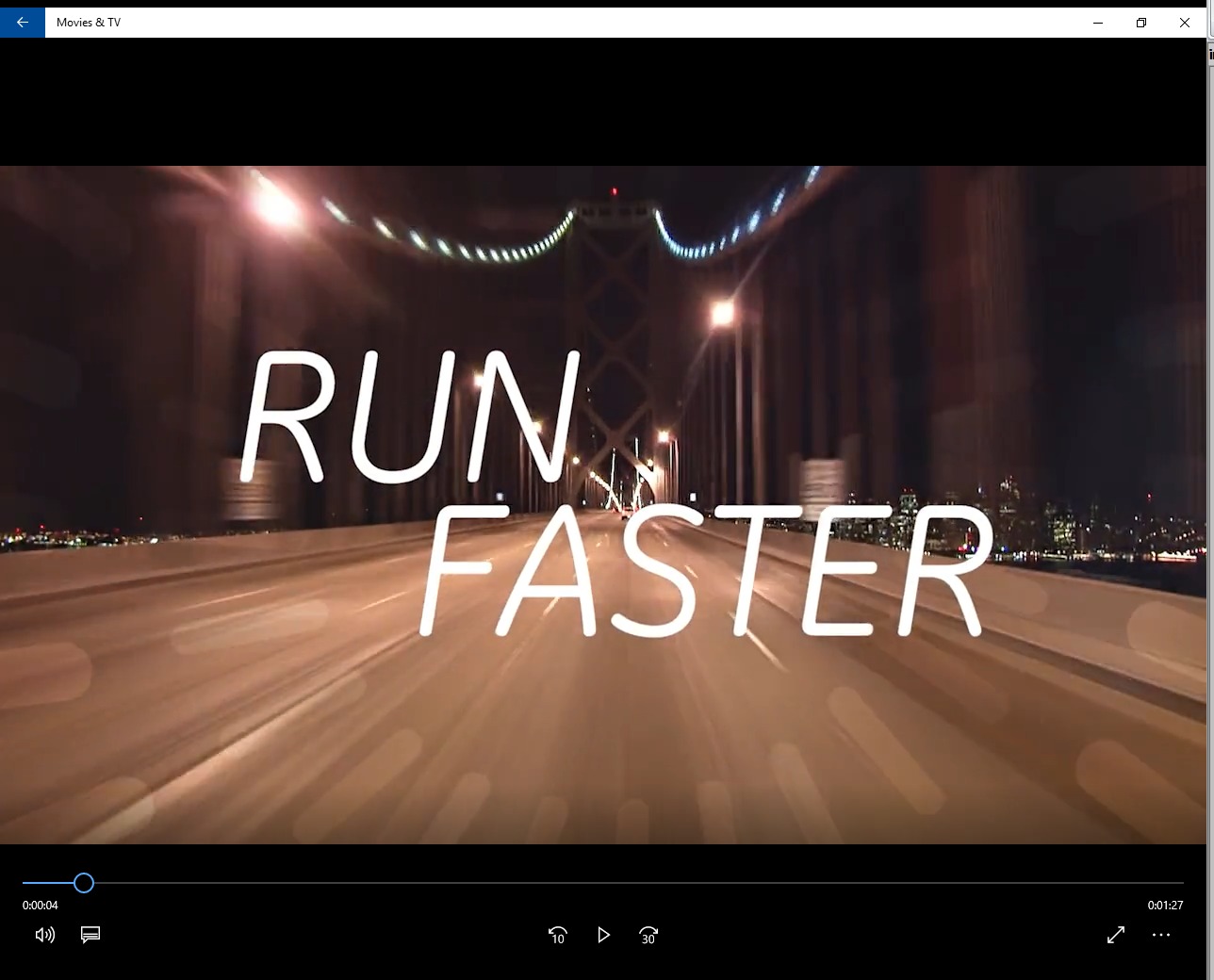Go back using the top-left arrow

(22, 22)
